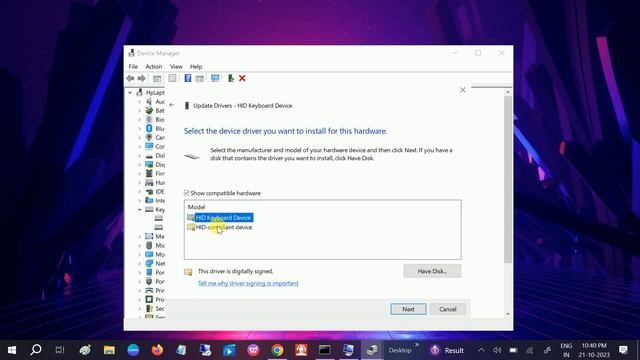The image size is (640, 360).
Task: Click the red X Uninstall device icon
Action: 242,78
